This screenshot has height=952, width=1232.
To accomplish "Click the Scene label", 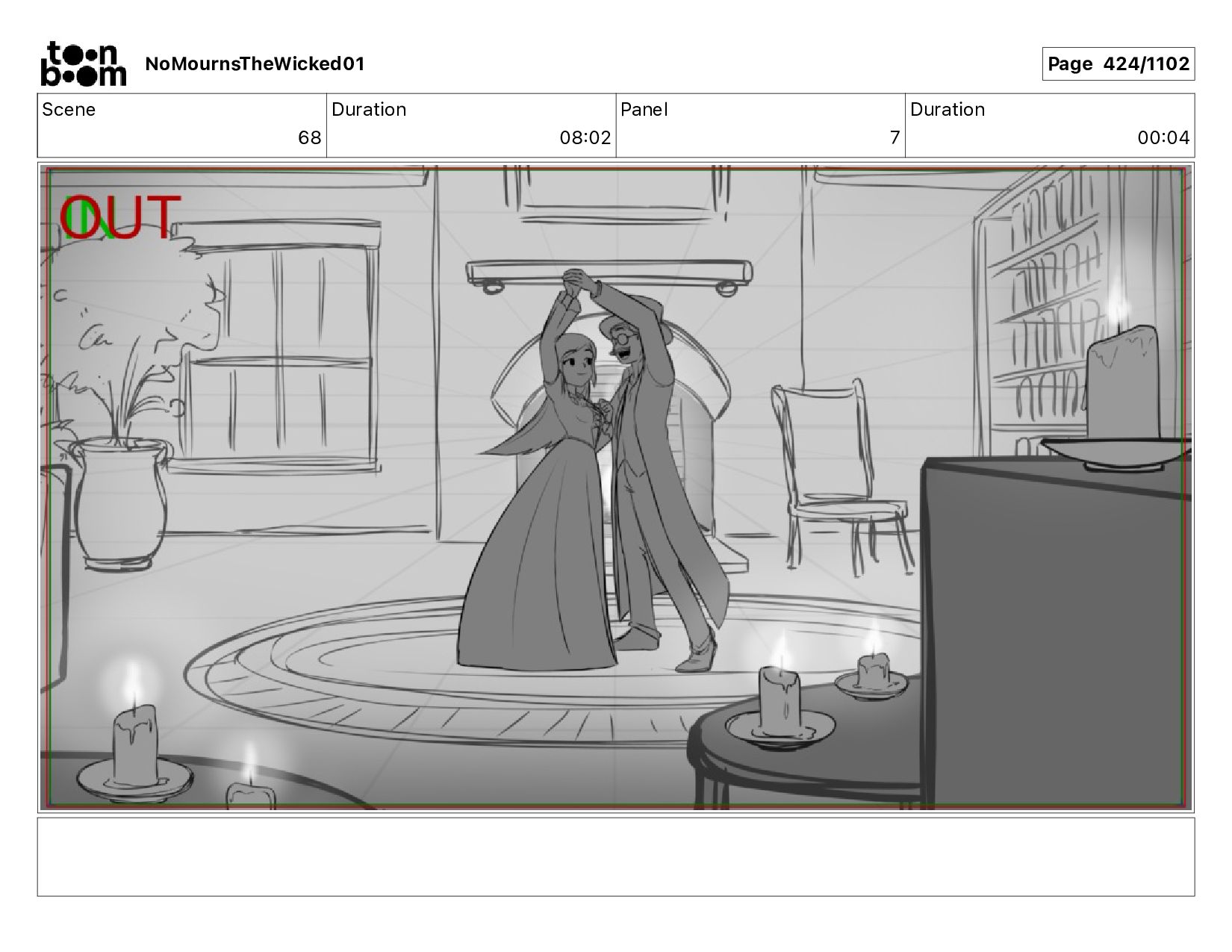I will point(69,110).
